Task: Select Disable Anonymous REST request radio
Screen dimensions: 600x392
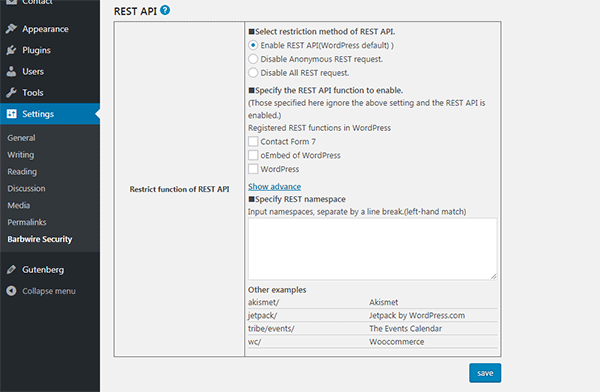Action: [x=253, y=59]
